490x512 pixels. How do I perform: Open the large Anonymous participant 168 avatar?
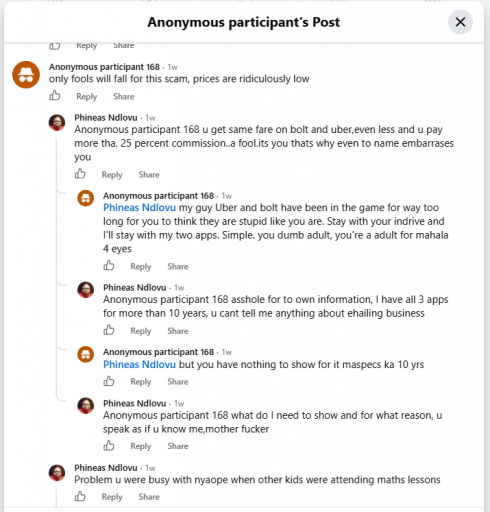tap(26, 75)
